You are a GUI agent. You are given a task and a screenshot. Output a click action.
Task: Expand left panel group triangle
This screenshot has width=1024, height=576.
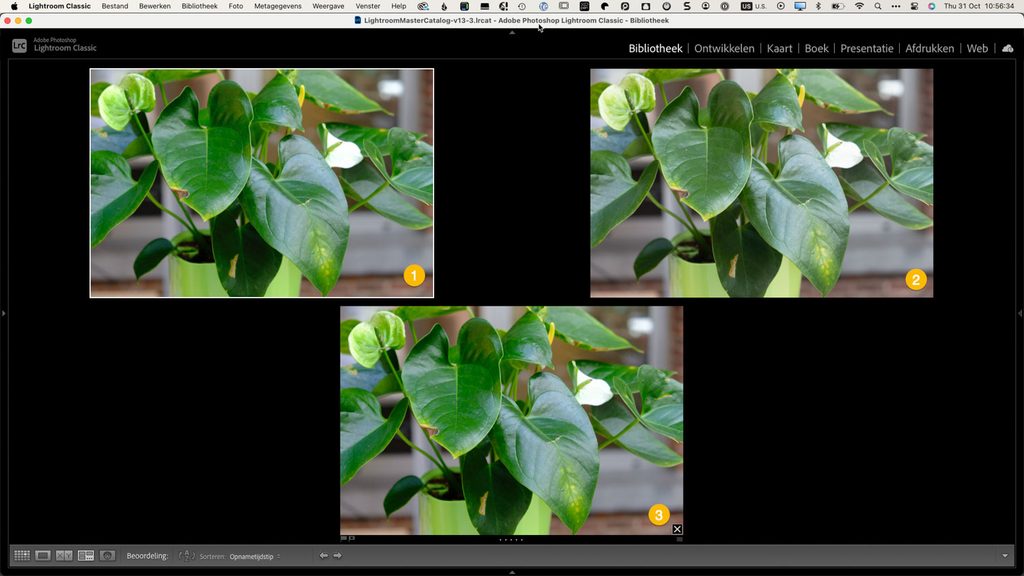pos(3,313)
